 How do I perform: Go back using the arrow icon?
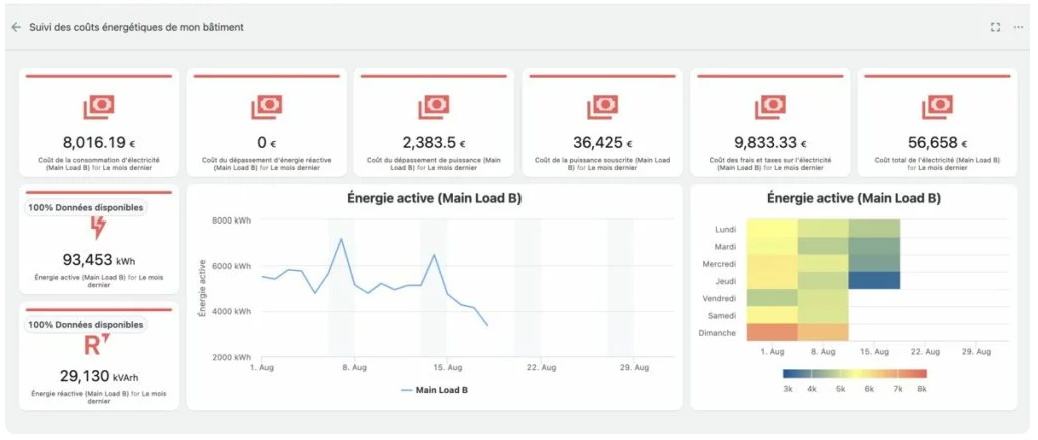tap(16, 27)
